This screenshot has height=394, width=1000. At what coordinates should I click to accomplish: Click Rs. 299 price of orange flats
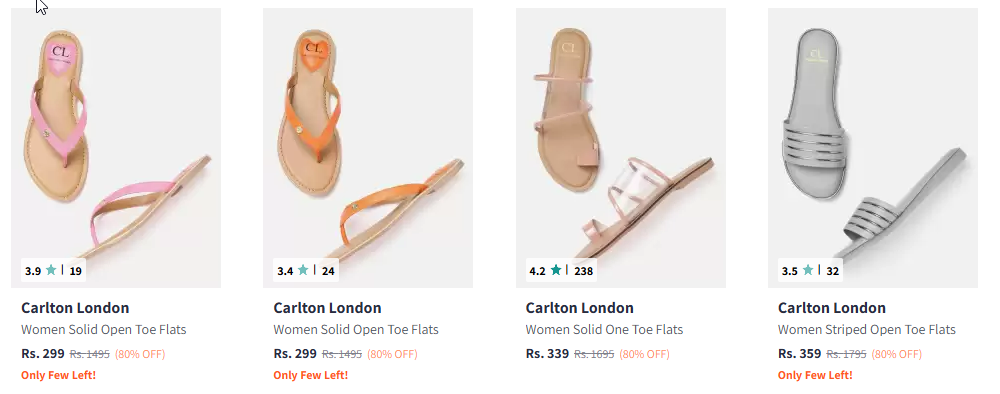[x=295, y=353]
